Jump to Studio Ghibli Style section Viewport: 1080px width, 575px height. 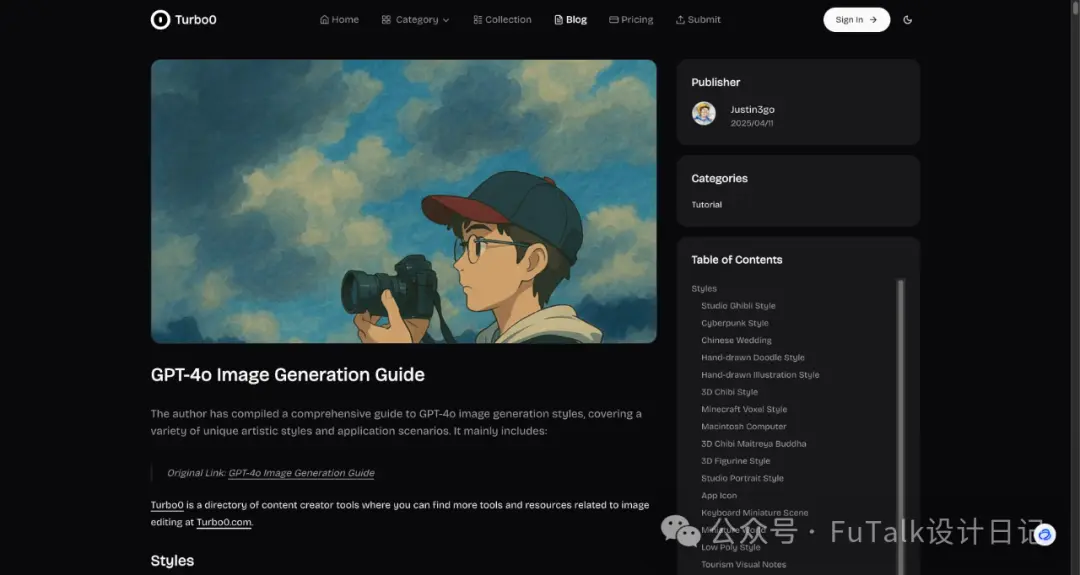(x=738, y=306)
